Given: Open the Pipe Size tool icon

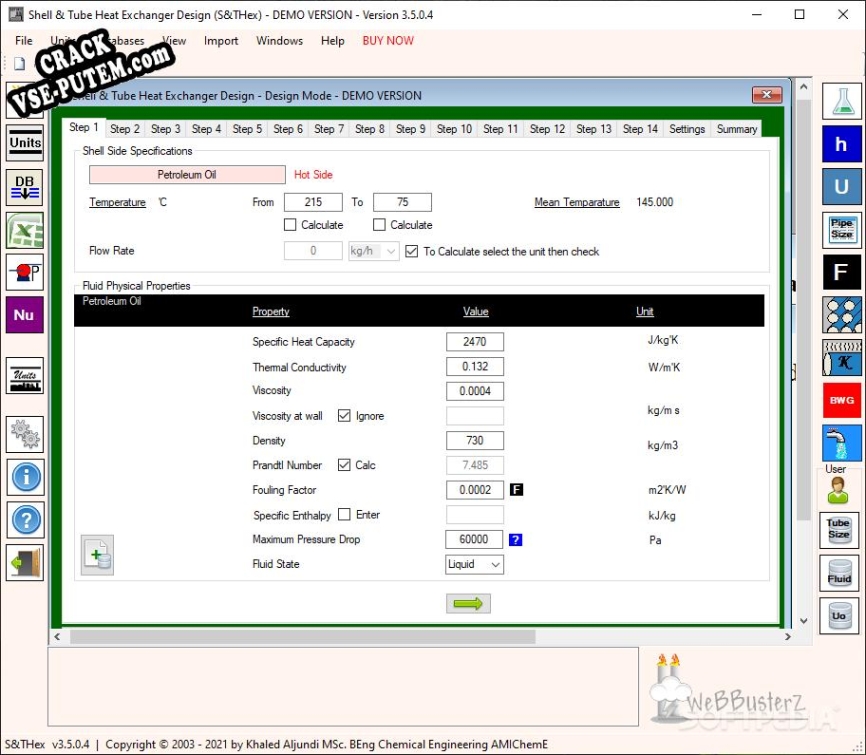Looking at the screenshot, I should [x=841, y=230].
